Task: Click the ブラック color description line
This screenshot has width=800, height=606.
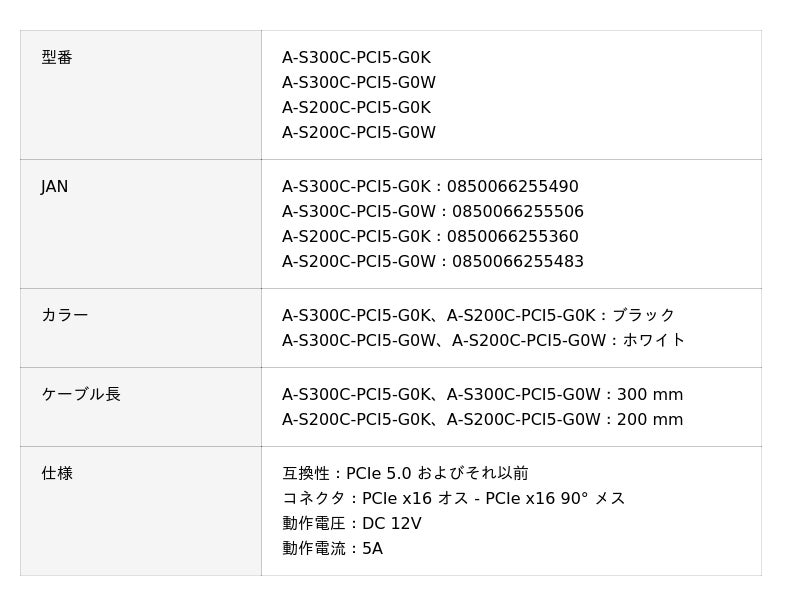Action: [x=479, y=316]
